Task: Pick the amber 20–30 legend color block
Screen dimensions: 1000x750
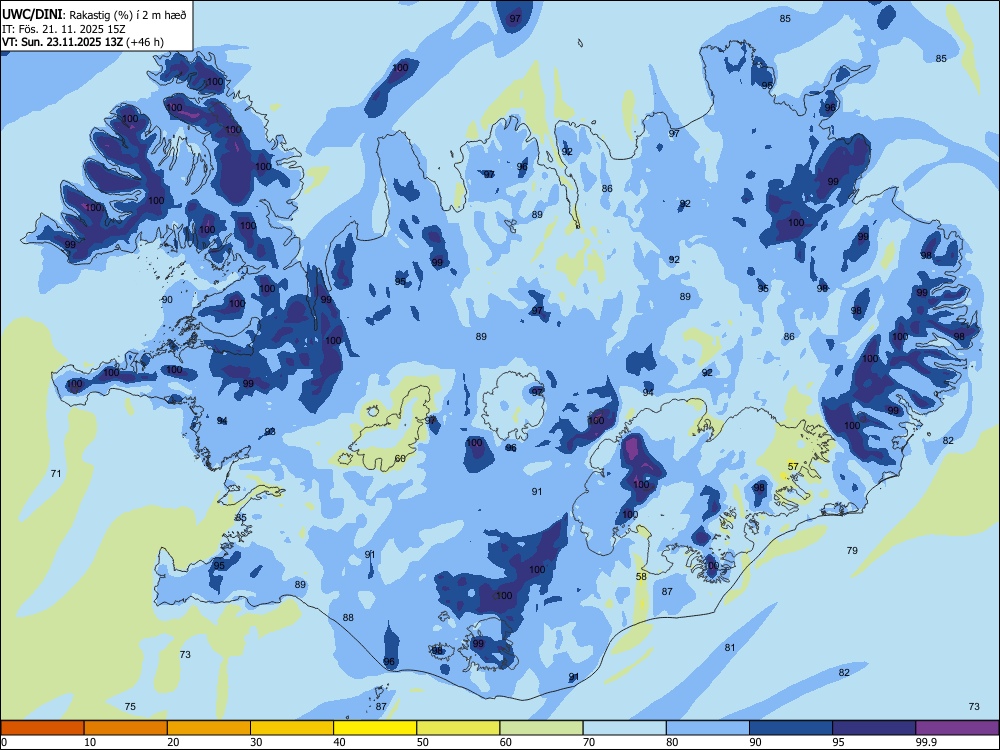Action: [x=209, y=728]
